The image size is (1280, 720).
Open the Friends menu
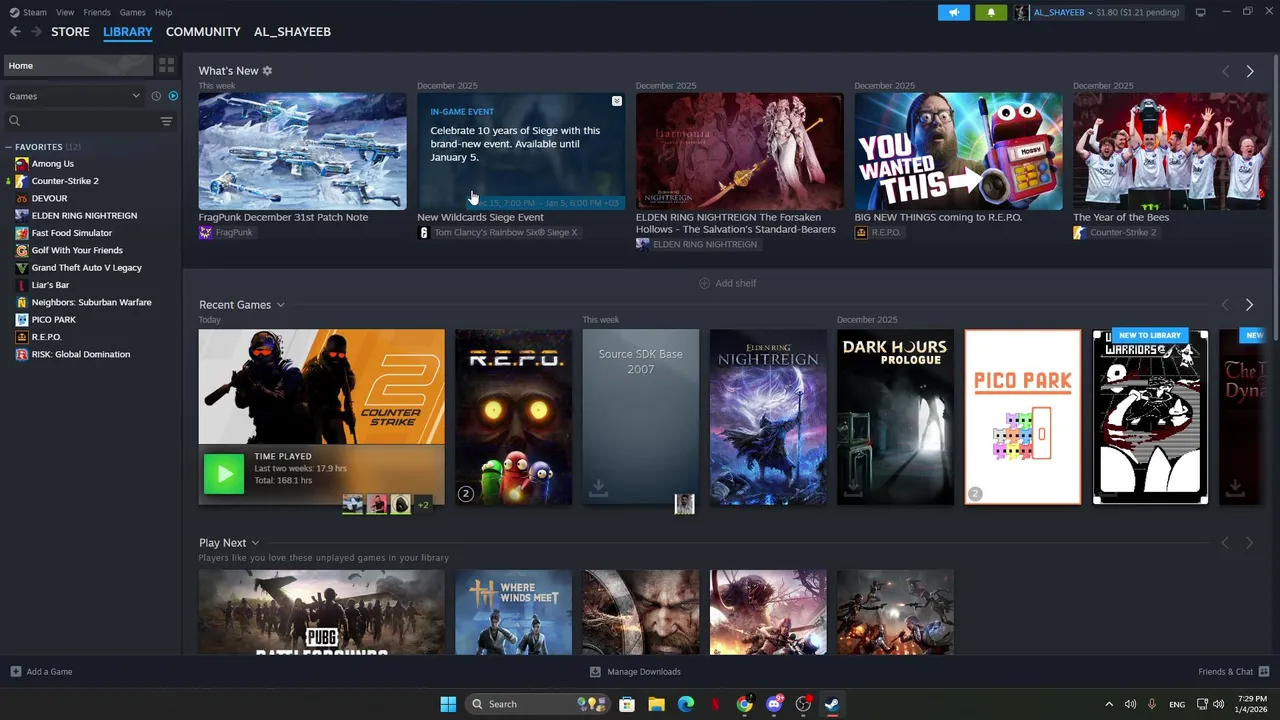(x=97, y=12)
